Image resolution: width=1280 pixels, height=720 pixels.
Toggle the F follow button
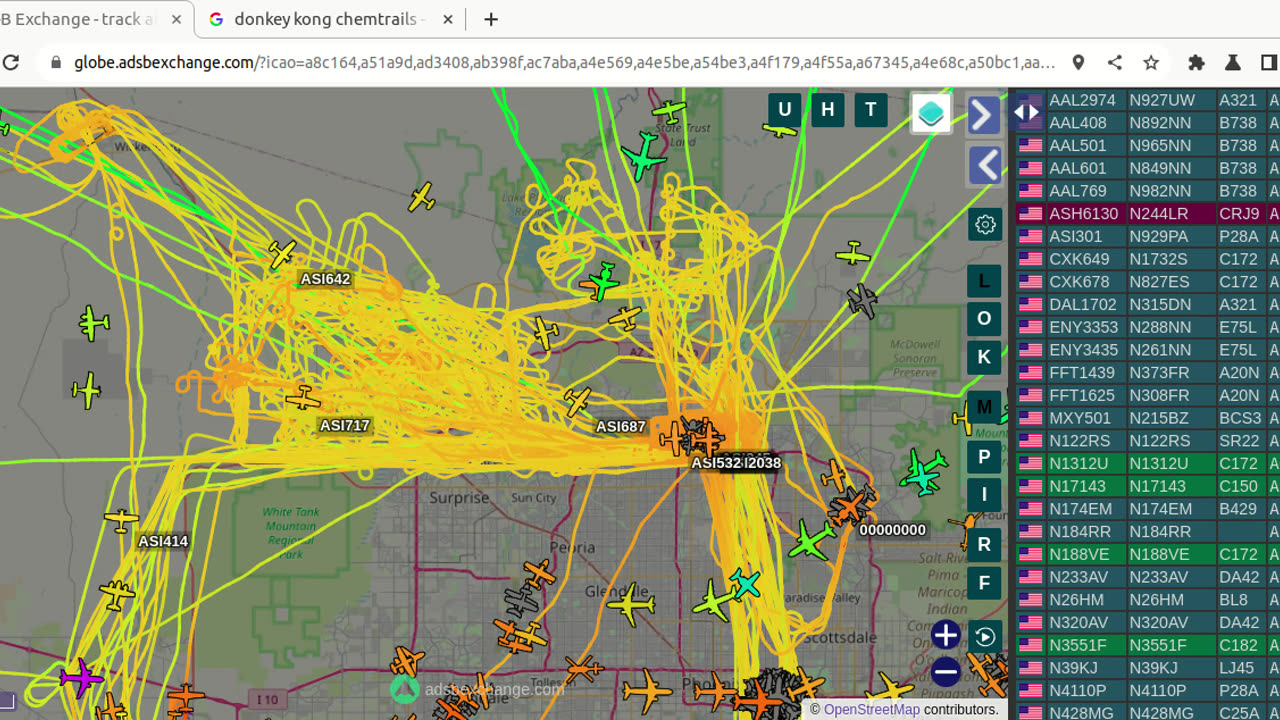pos(984,583)
